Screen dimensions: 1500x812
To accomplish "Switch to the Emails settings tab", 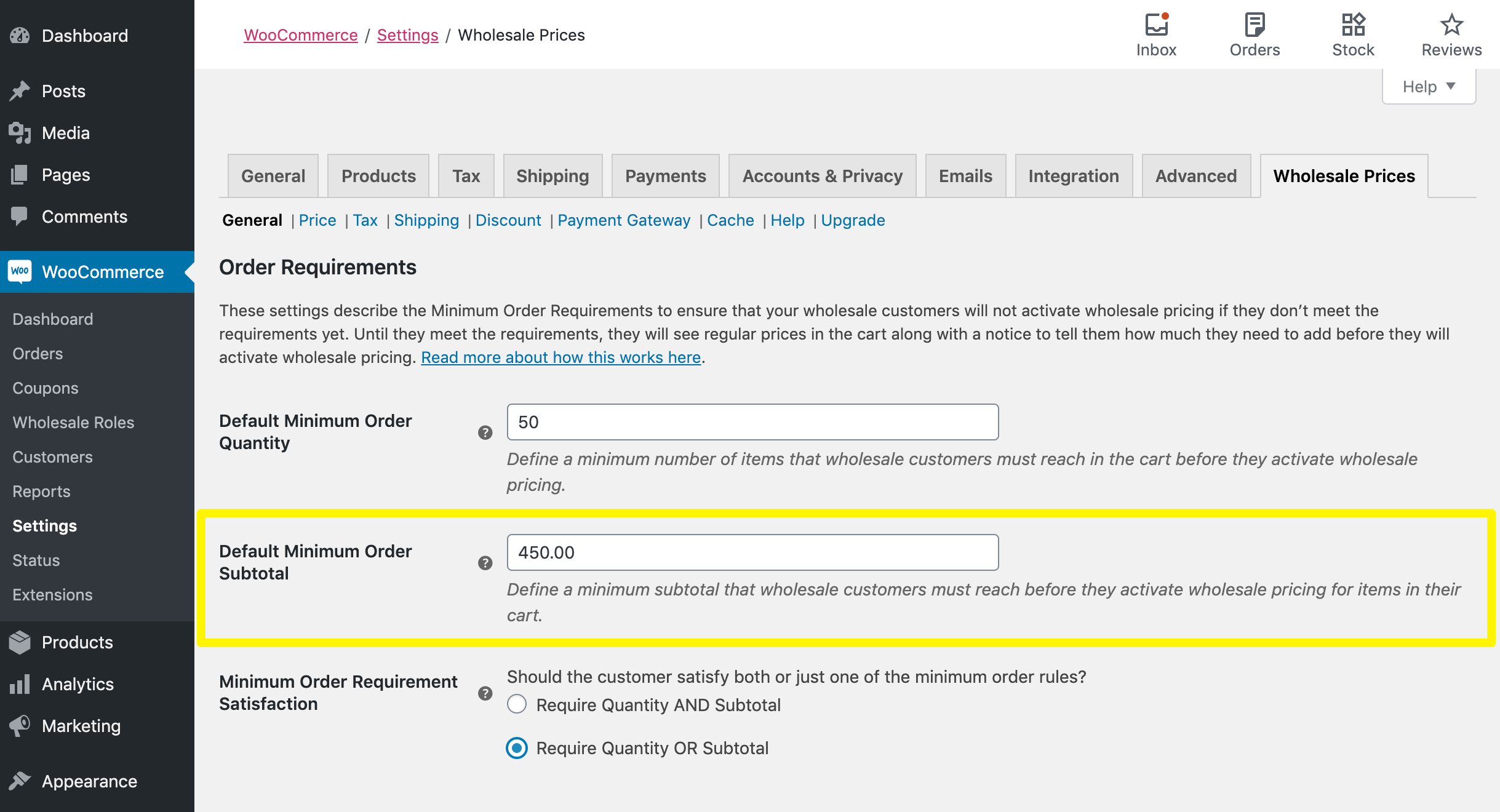I will 966,176.
